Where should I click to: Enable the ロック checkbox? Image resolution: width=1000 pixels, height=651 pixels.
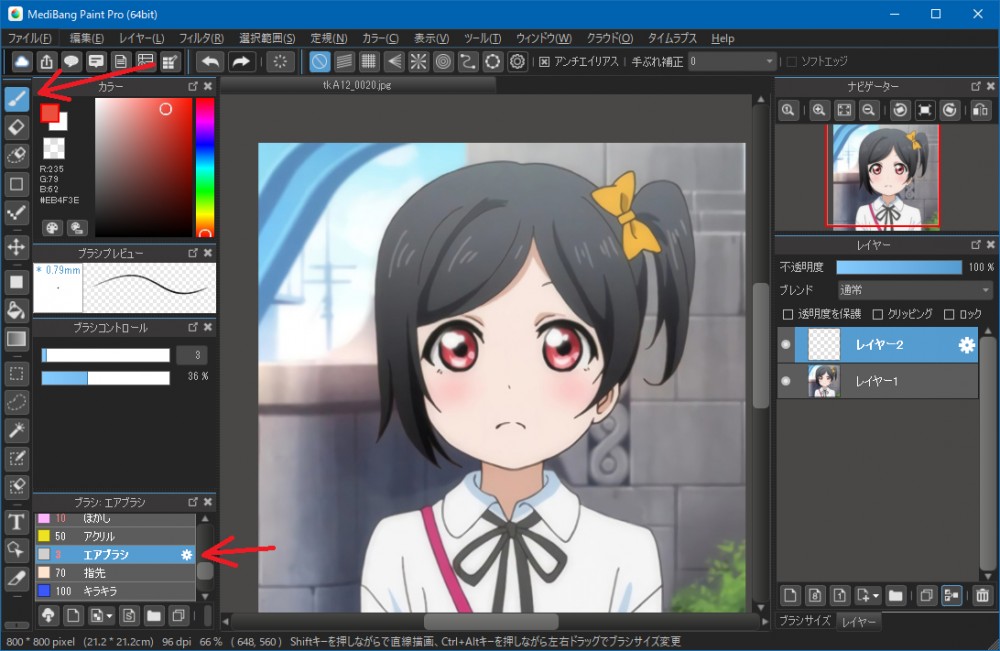tap(949, 314)
